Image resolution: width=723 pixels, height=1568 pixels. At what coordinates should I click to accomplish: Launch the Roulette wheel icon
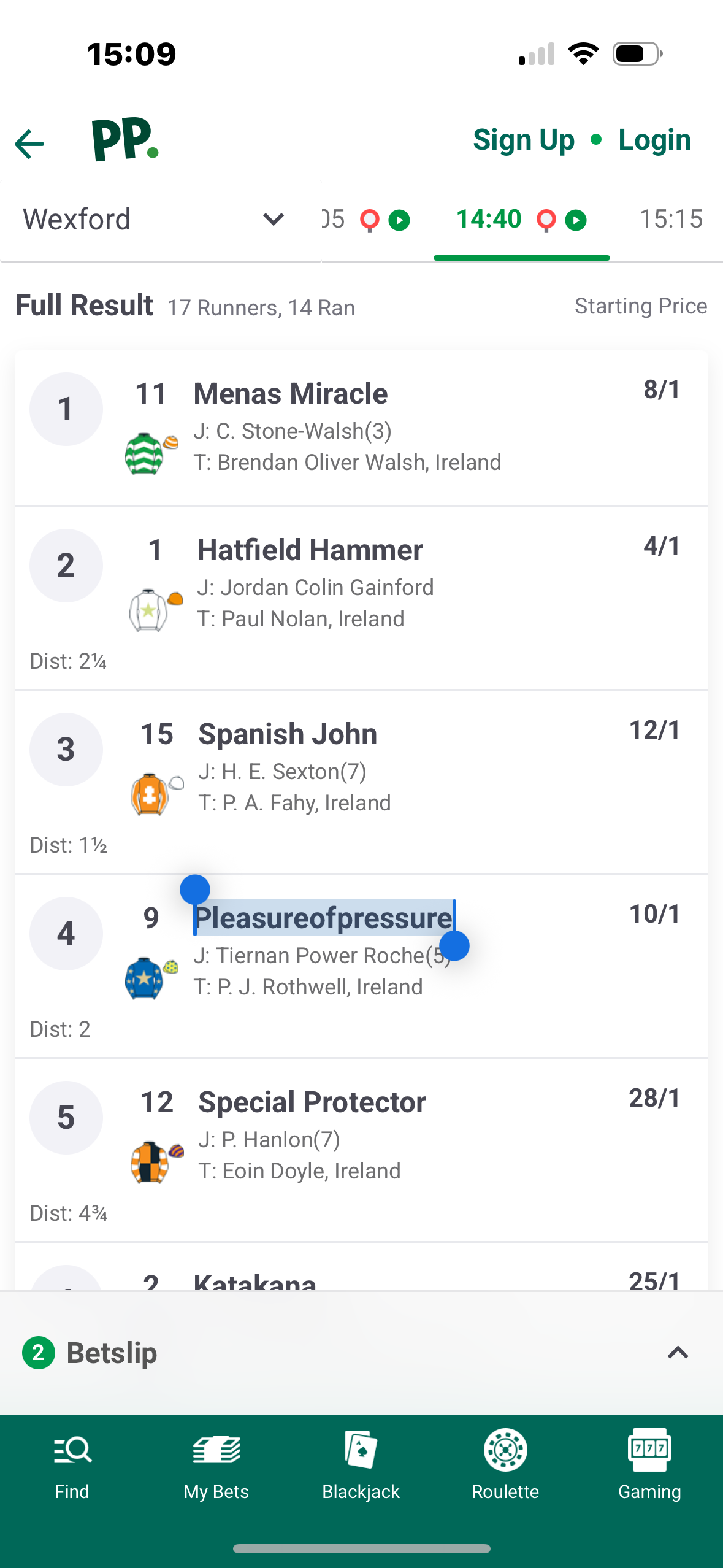505,1450
